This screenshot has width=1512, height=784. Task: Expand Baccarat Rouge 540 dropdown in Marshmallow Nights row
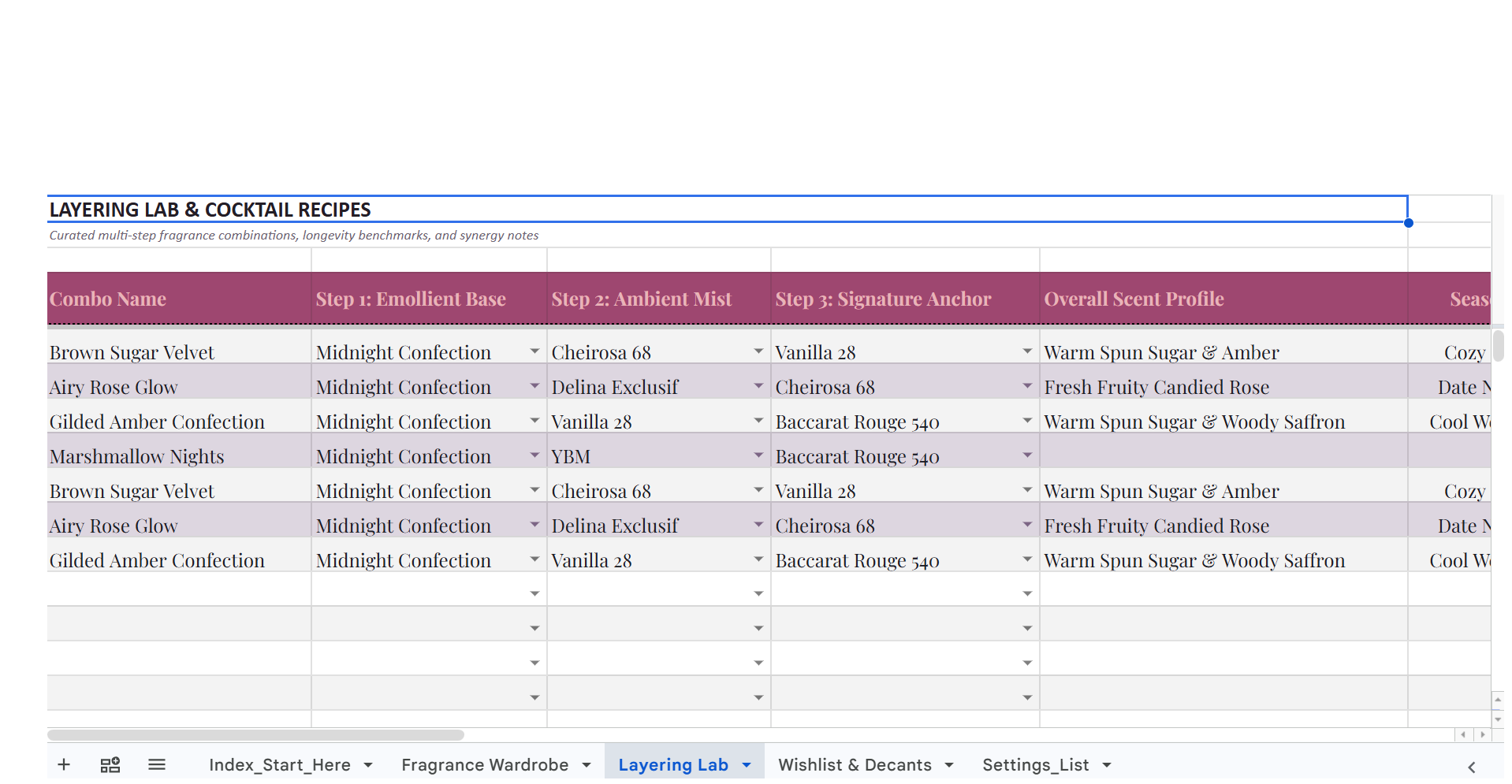tap(1027, 455)
